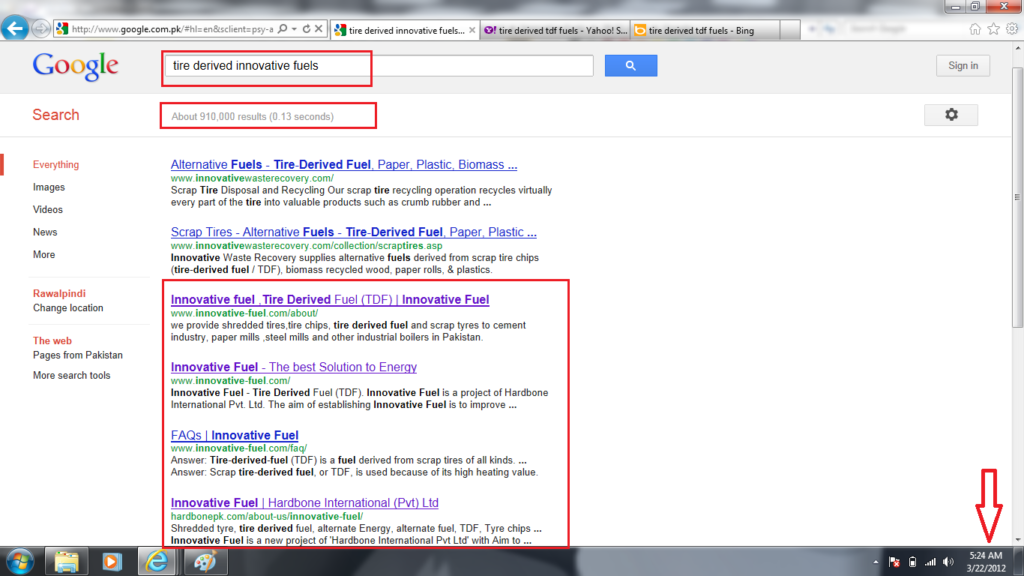
Task: Expand the More search categories
Action: coord(44,255)
